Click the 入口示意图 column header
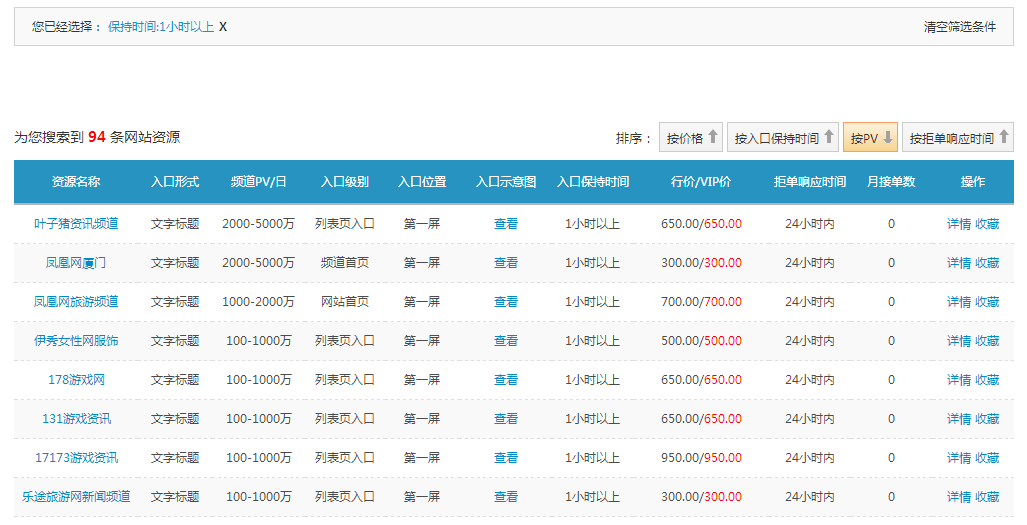Viewport: 1027px width, 525px height. tap(506, 181)
